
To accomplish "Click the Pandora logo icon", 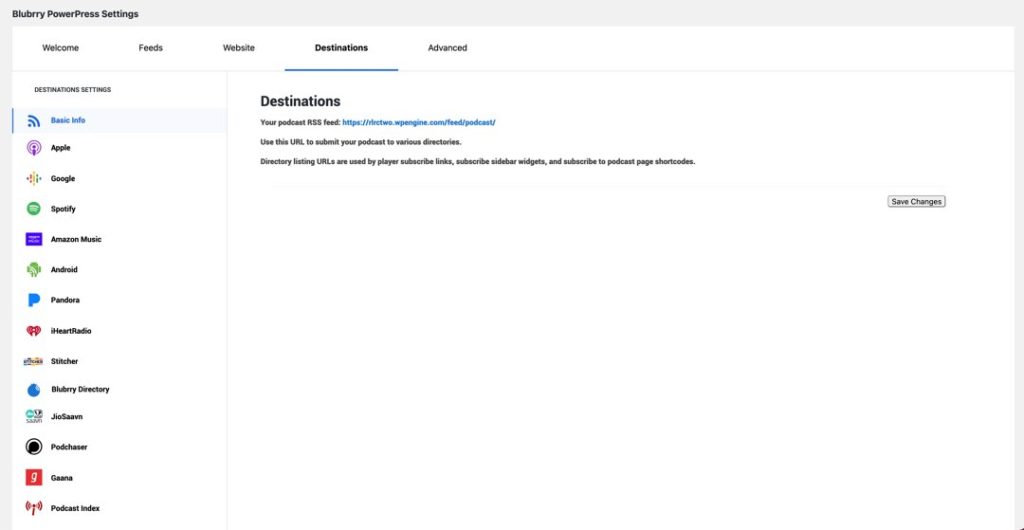I will (x=34, y=300).
